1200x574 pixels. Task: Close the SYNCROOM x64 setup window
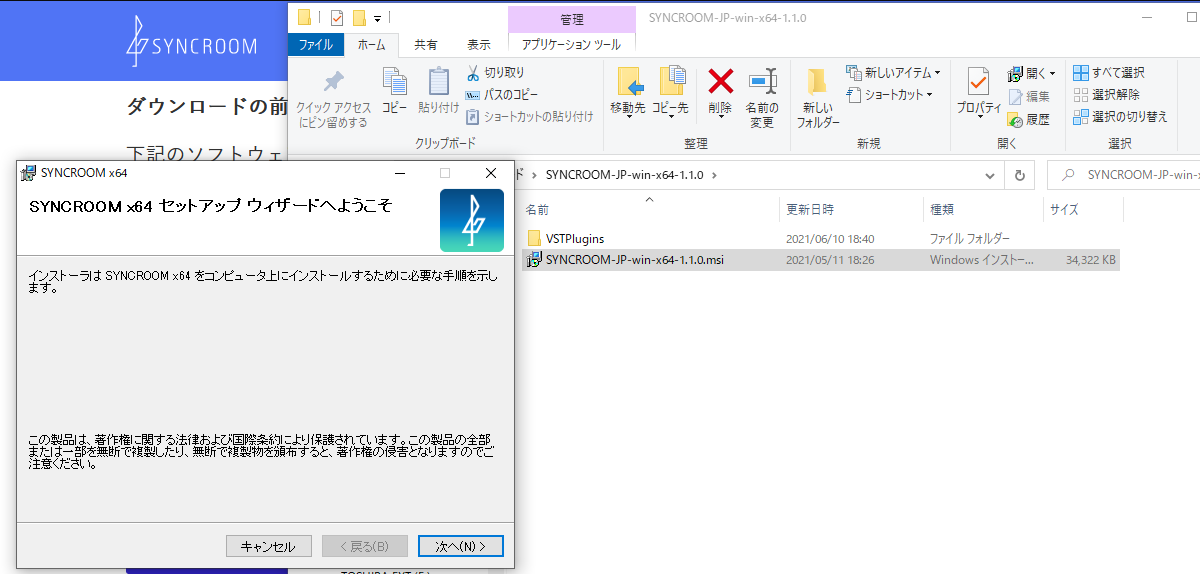point(490,173)
